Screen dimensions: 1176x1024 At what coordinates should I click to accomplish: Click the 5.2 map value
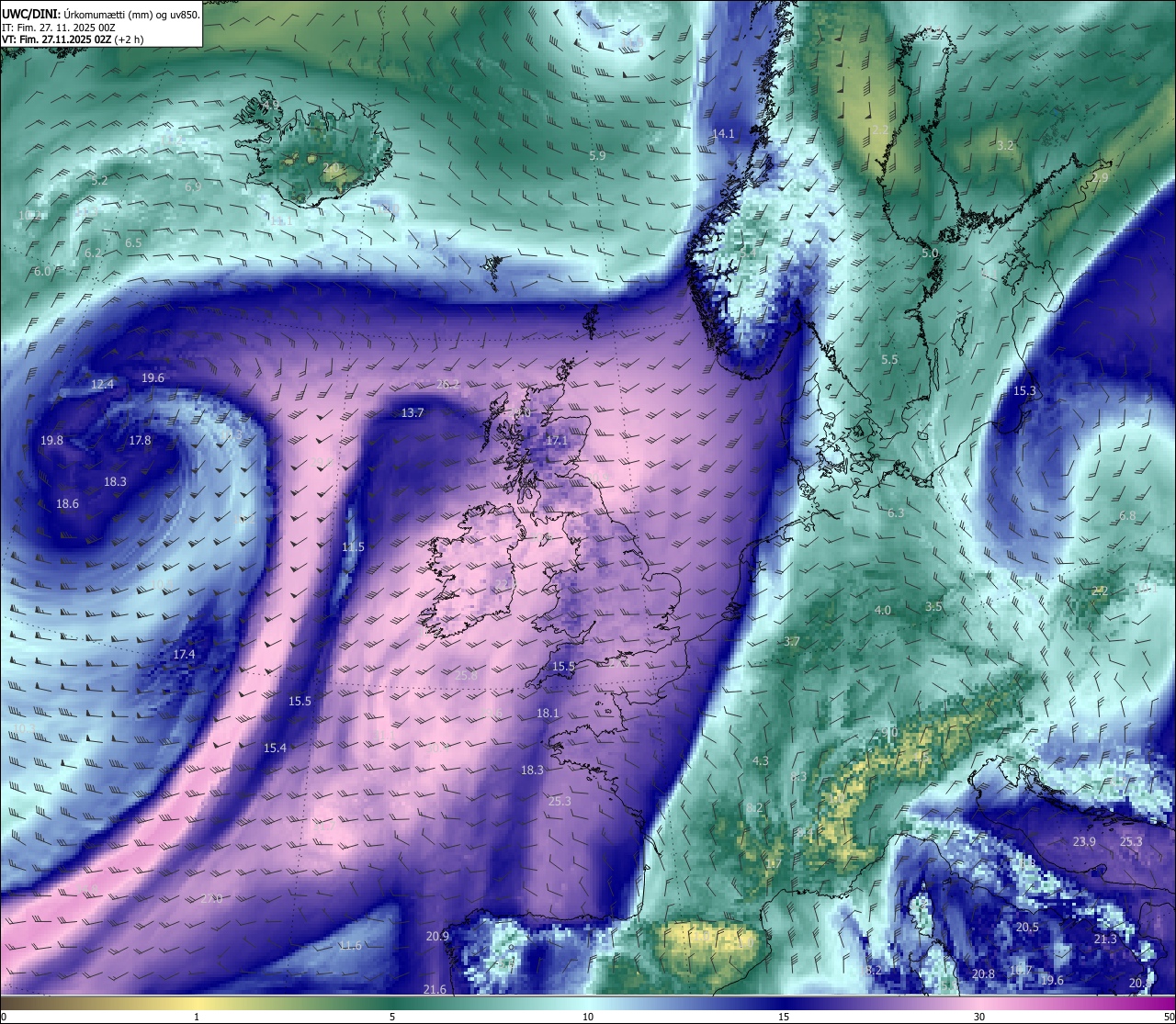point(99,181)
